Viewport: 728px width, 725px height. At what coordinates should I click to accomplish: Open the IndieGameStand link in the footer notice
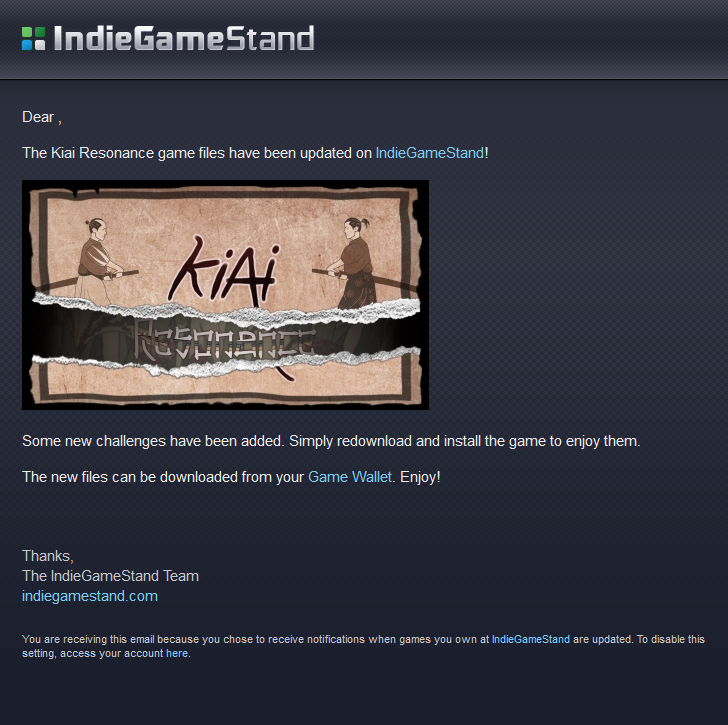click(531, 639)
